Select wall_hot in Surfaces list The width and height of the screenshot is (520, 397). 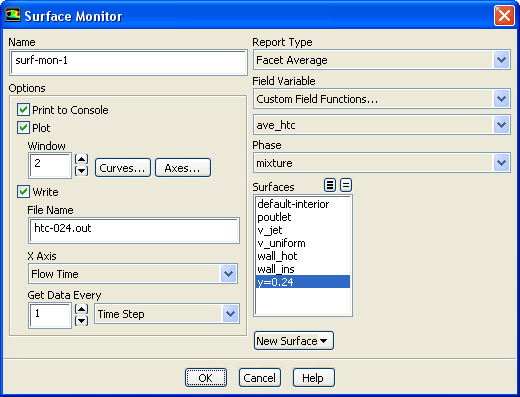303,256
